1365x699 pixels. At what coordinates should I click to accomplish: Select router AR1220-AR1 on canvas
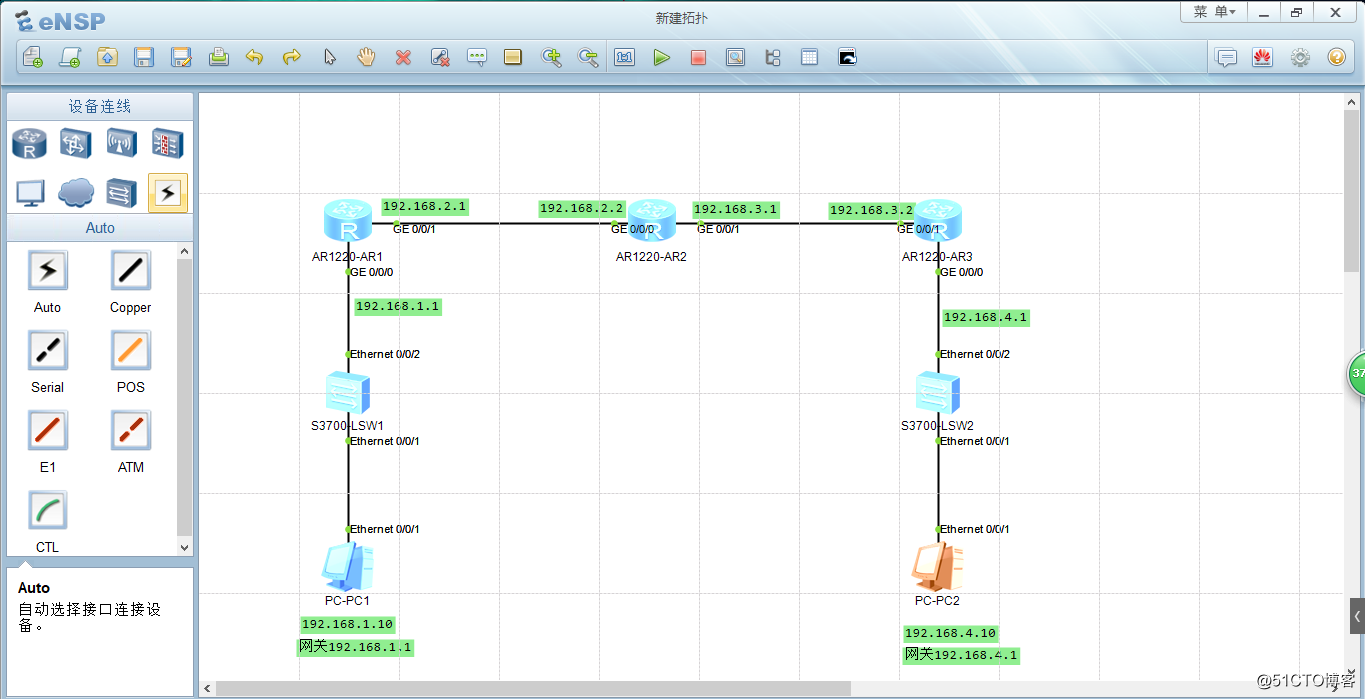[347, 220]
